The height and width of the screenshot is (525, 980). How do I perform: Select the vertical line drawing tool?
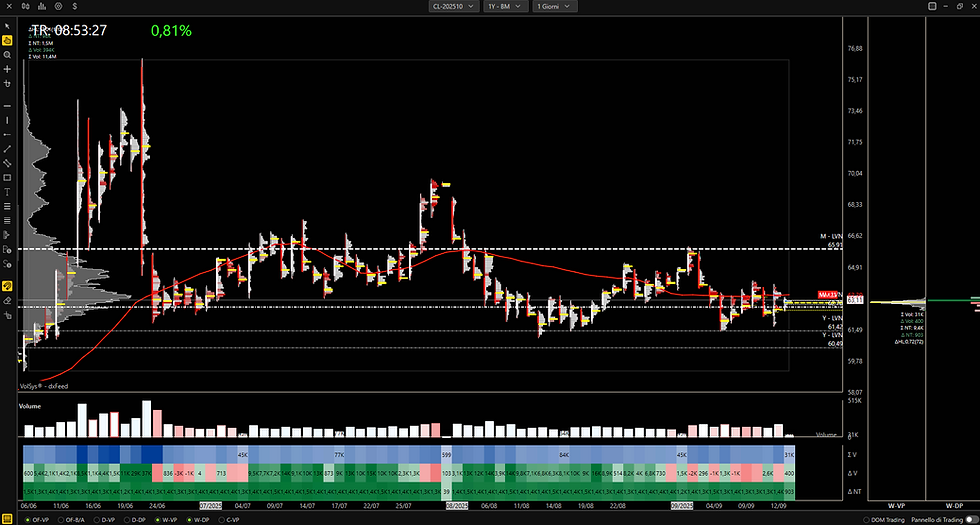pos(7,120)
